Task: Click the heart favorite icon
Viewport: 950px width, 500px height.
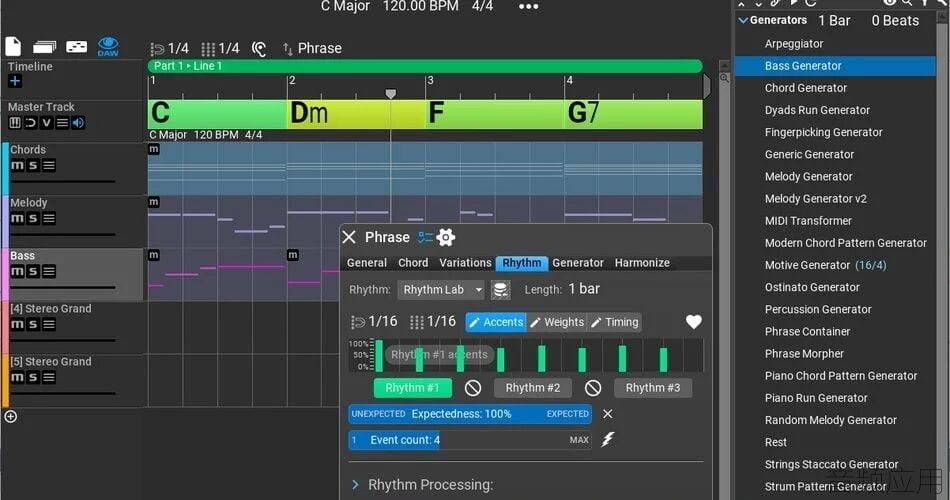Action: coord(694,322)
